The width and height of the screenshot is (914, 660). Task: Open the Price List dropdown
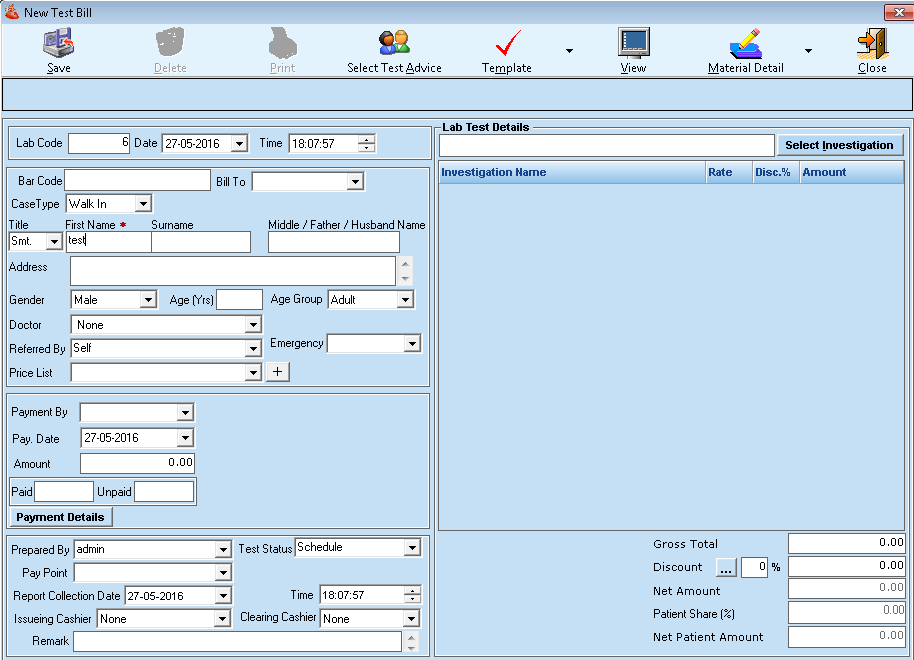253,373
